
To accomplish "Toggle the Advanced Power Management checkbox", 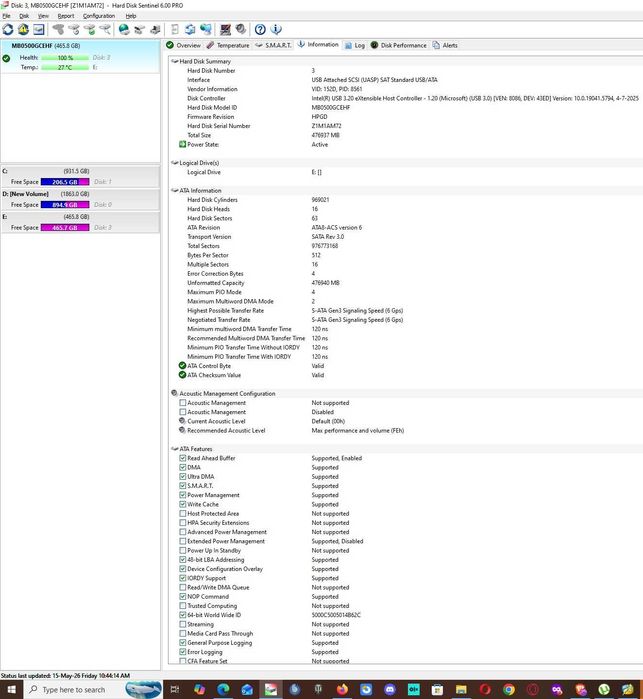I will click(183, 532).
